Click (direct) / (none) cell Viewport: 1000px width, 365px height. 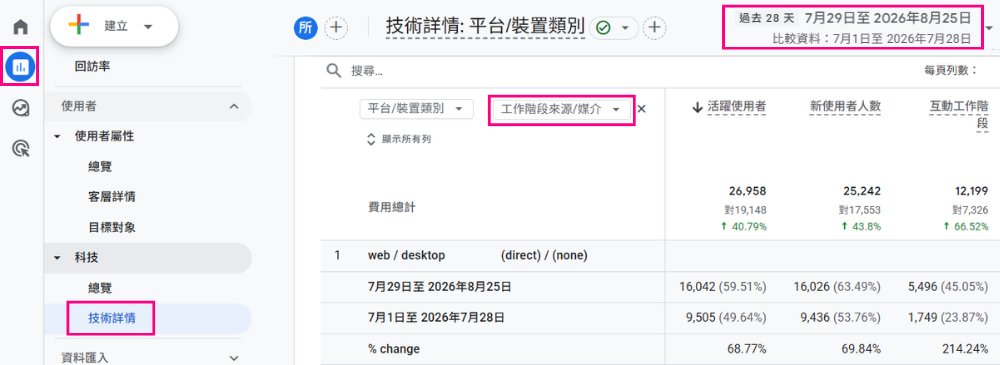[x=544, y=255]
